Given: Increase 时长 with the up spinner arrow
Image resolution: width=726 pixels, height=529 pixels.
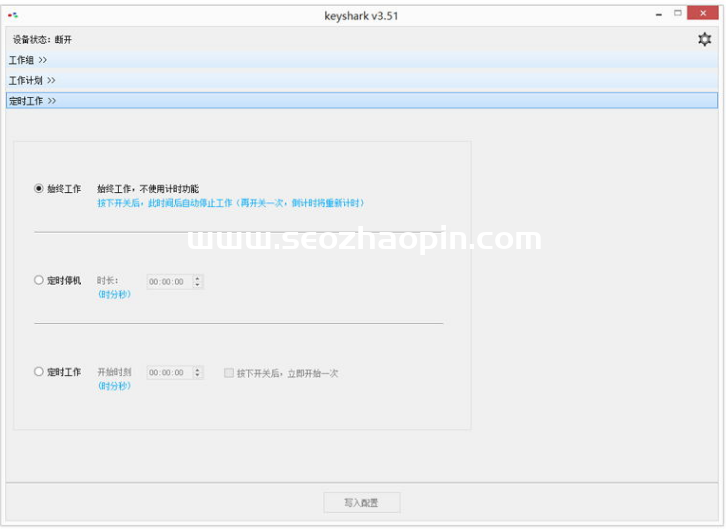Looking at the screenshot, I should [198, 278].
